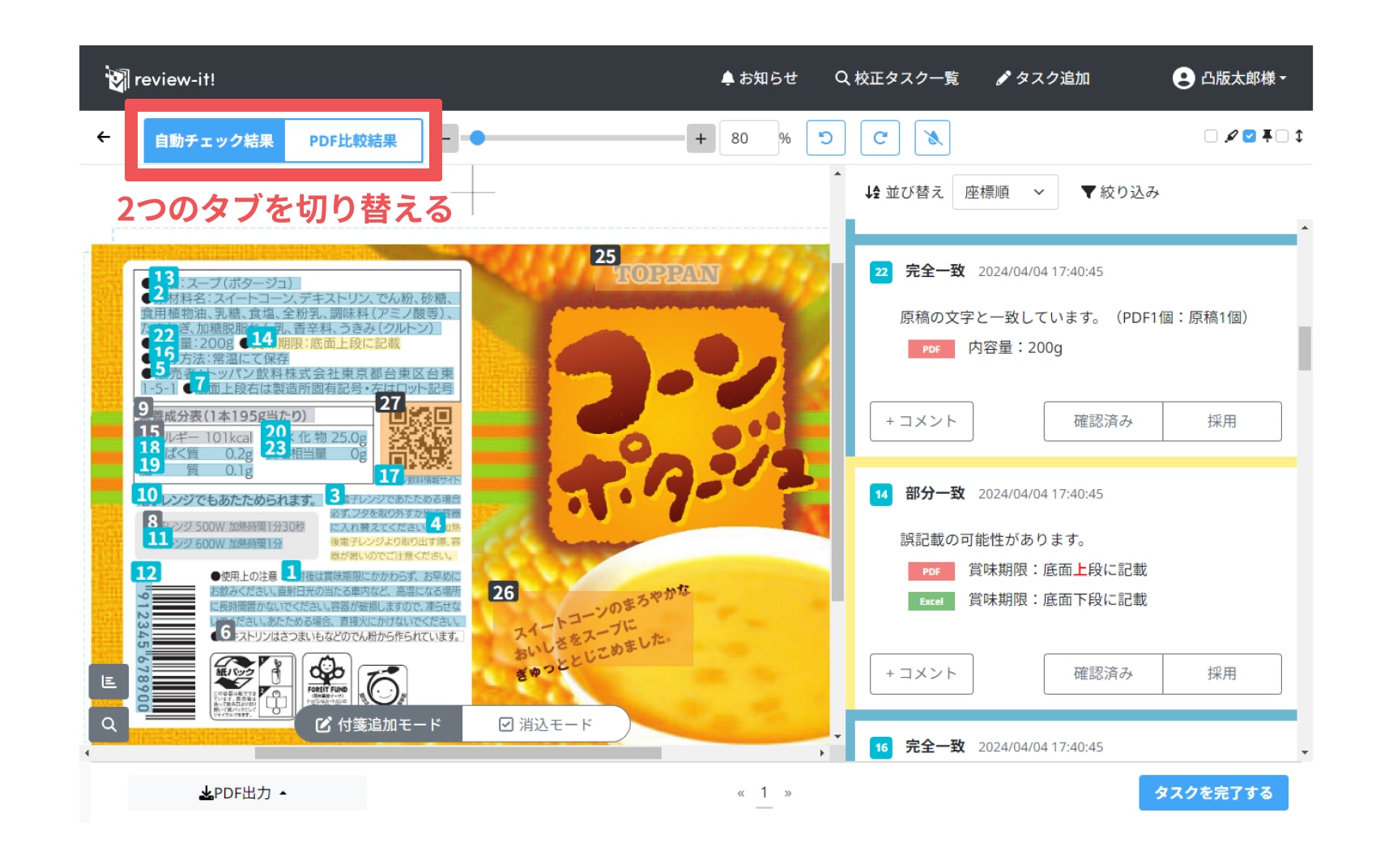1393x868 pixels.
Task: Click marker 17 below the QR code
Action: click(x=389, y=475)
